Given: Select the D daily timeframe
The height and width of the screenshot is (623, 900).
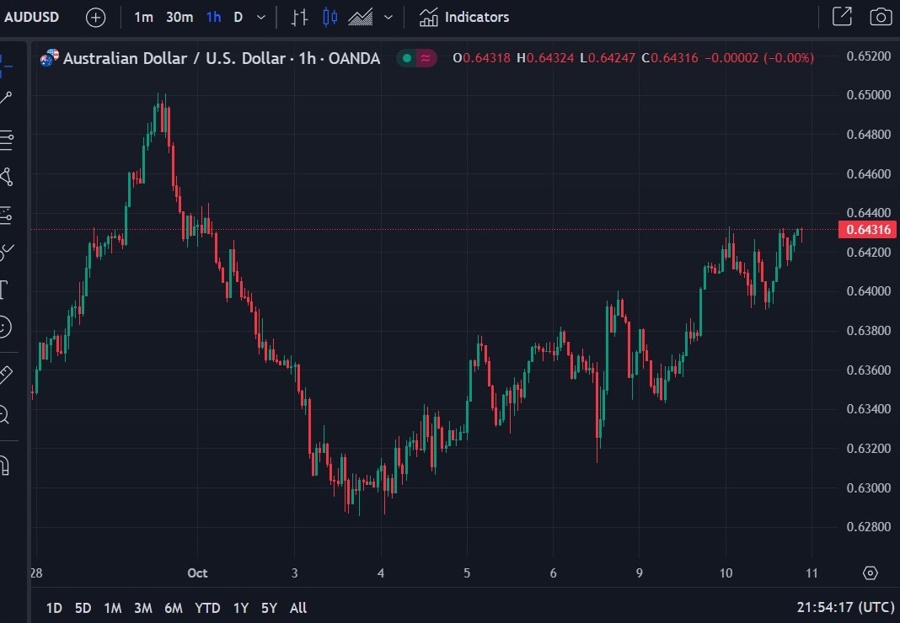Looking at the screenshot, I should (238, 17).
